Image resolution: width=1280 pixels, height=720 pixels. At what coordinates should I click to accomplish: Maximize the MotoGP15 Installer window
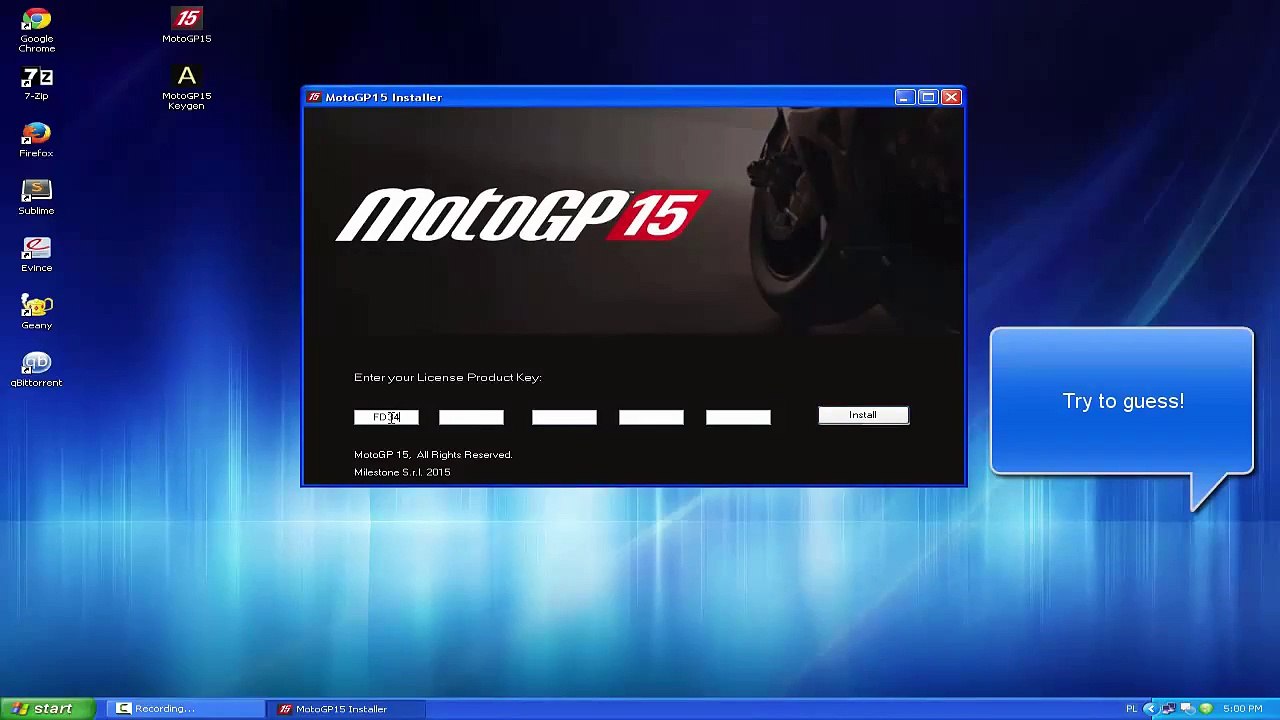point(928,97)
